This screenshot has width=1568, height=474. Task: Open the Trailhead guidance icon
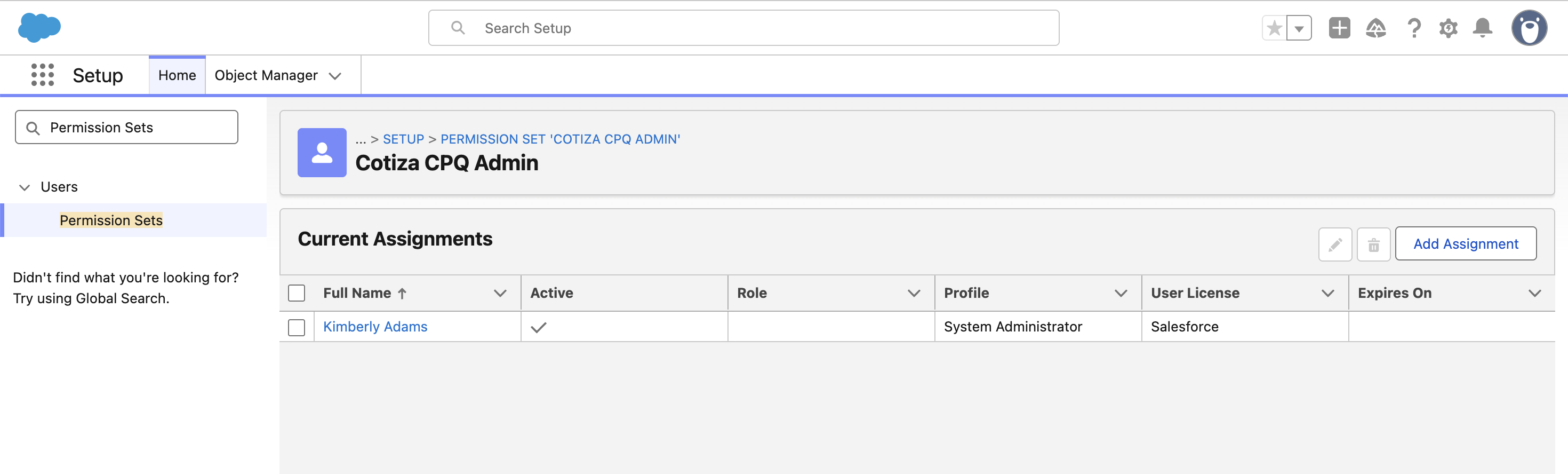point(1375,28)
